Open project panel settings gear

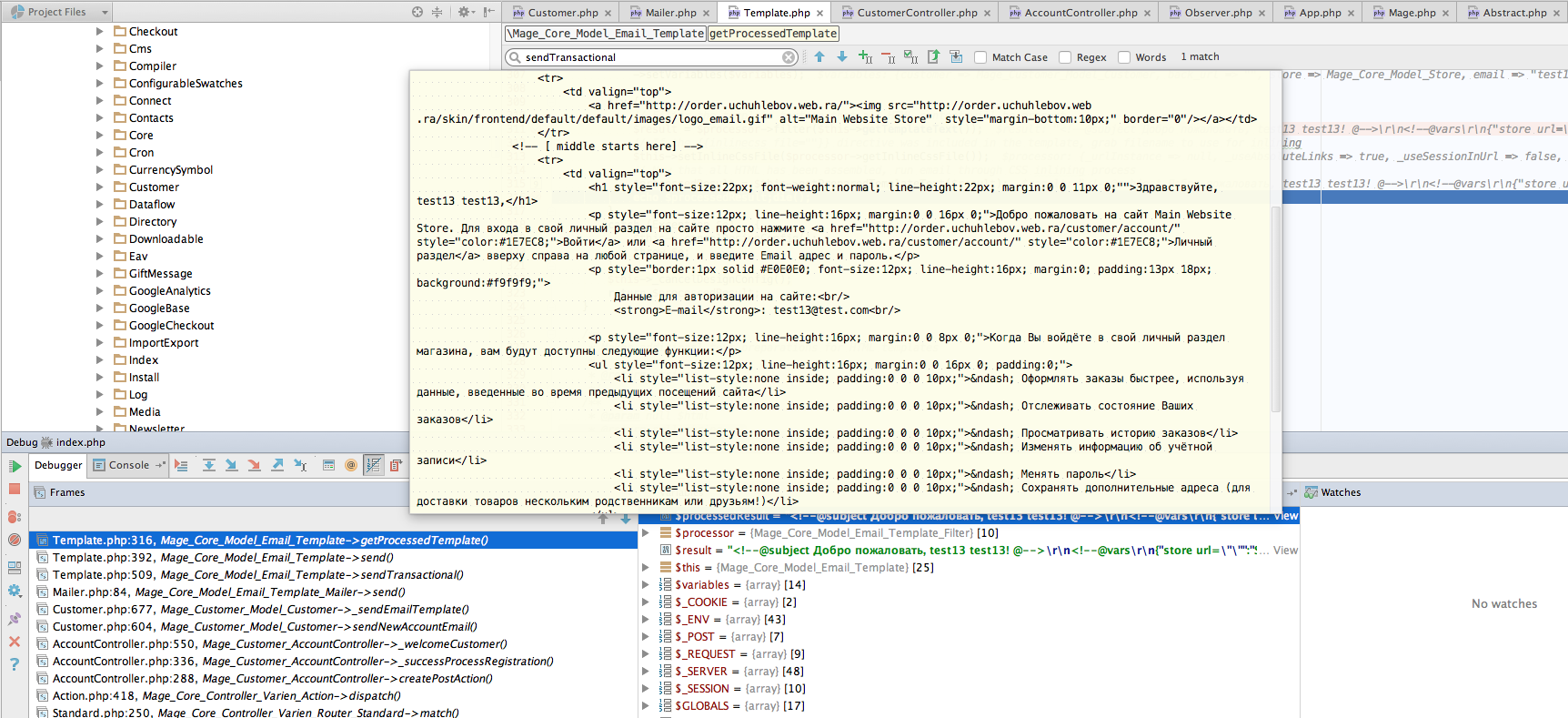point(466,12)
